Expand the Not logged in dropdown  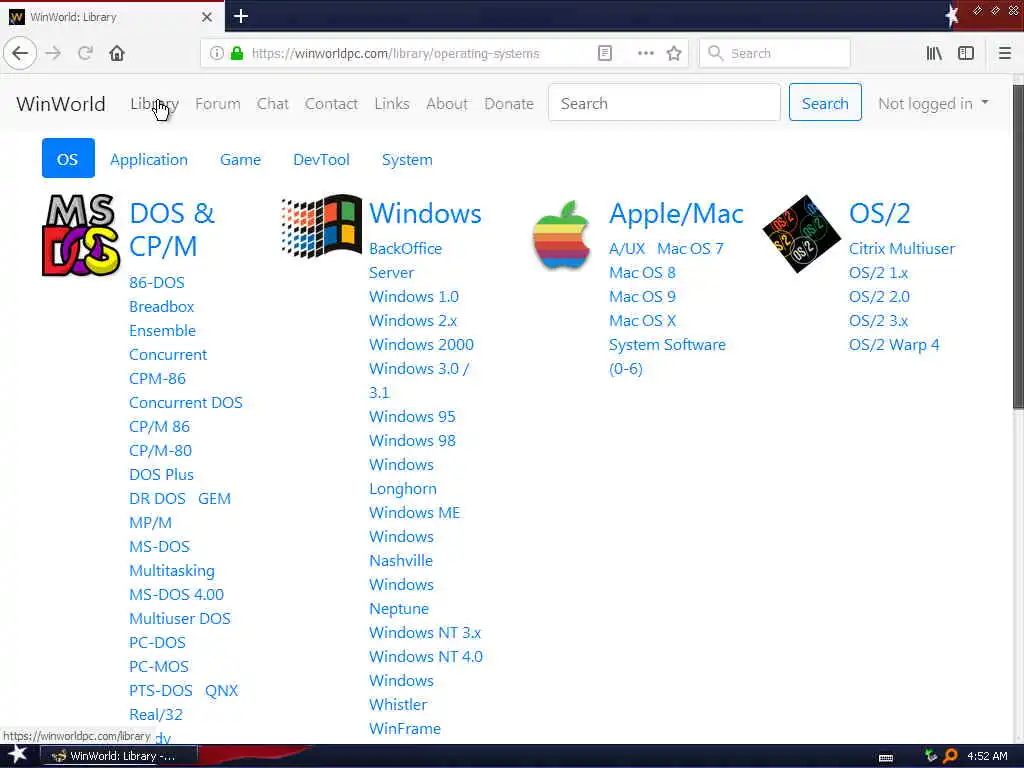pyautogui.click(x=933, y=103)
